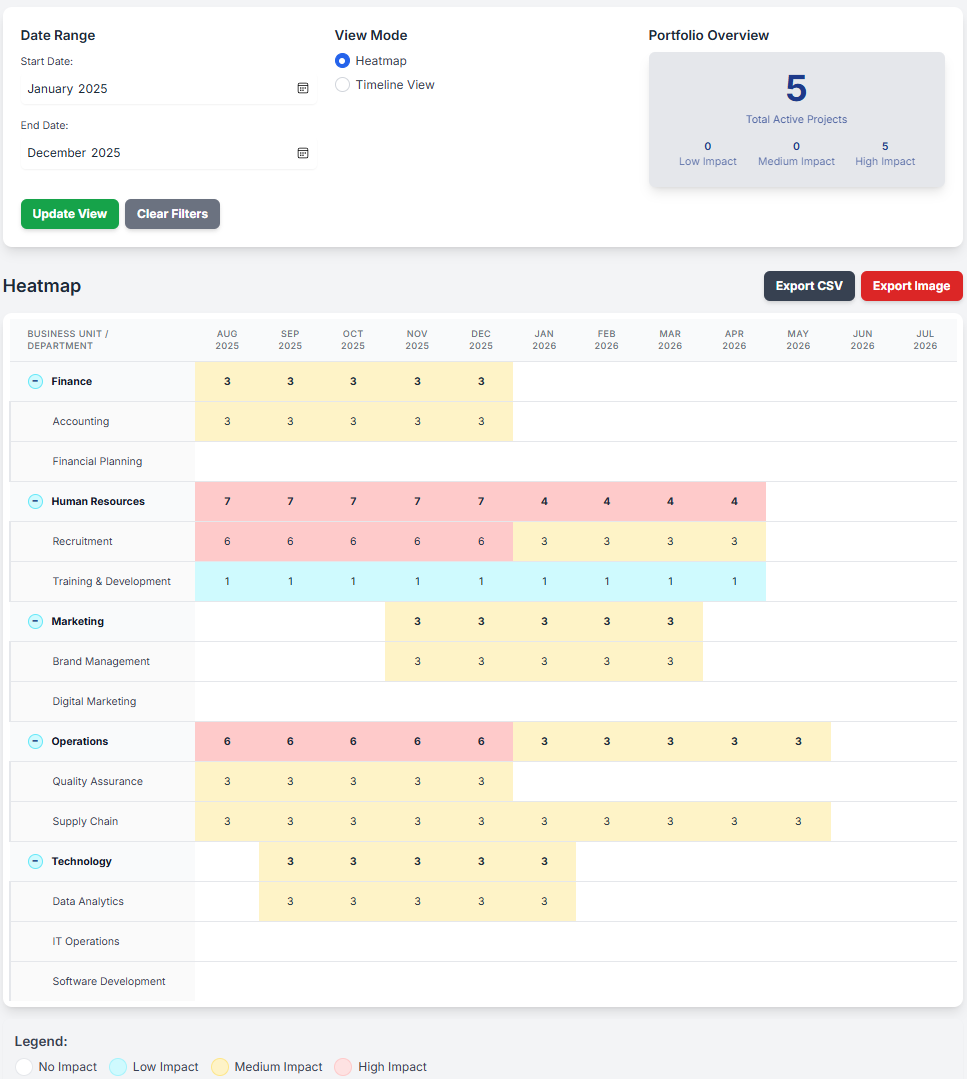Click the JAN 2026 column header
This screenshot has width=967, height=1079.
(x=544, y=340)
